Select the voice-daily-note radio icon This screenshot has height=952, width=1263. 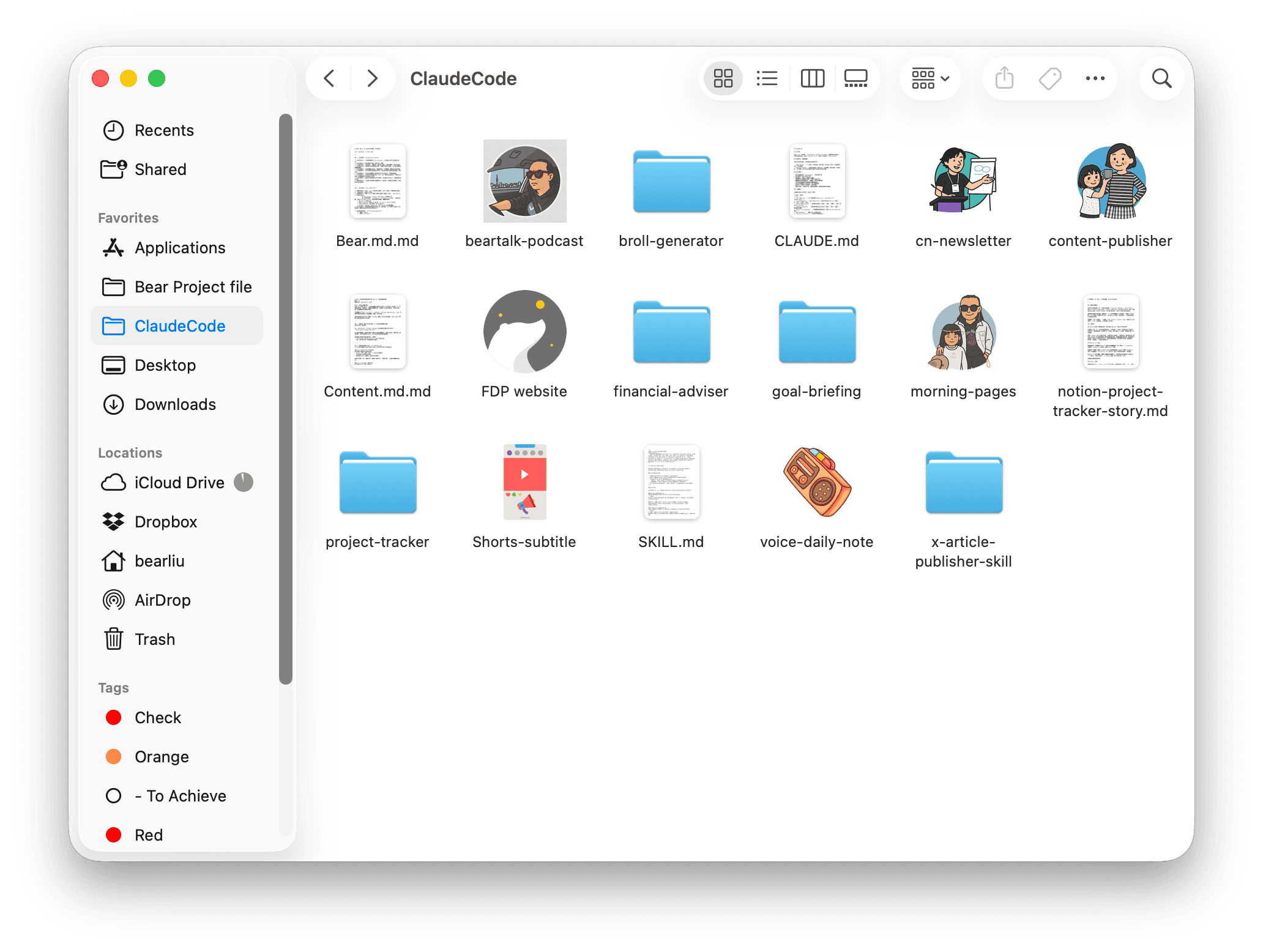[x=816, y=483]
